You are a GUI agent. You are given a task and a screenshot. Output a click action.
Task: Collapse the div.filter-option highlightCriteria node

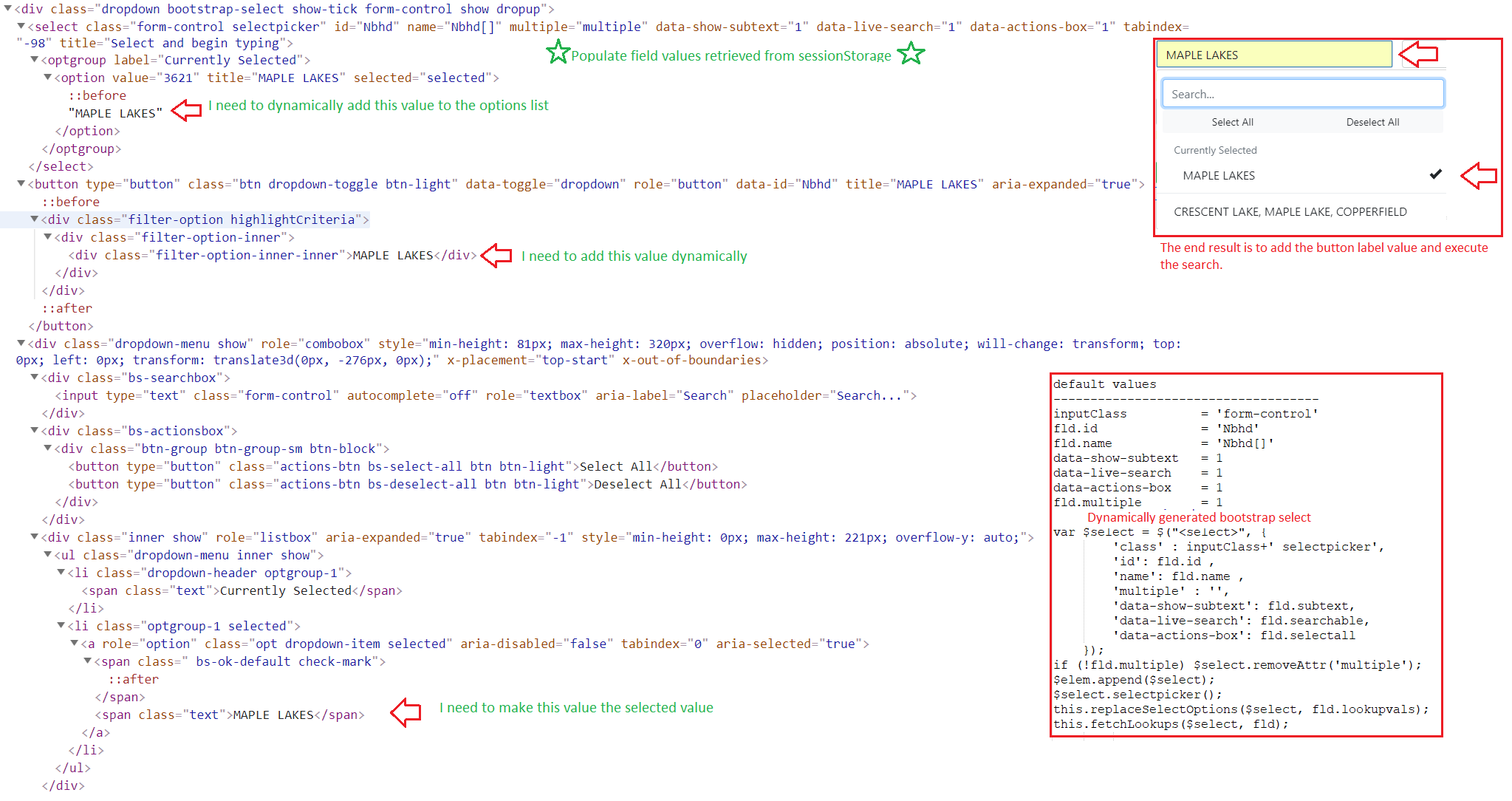coord(35,219)
